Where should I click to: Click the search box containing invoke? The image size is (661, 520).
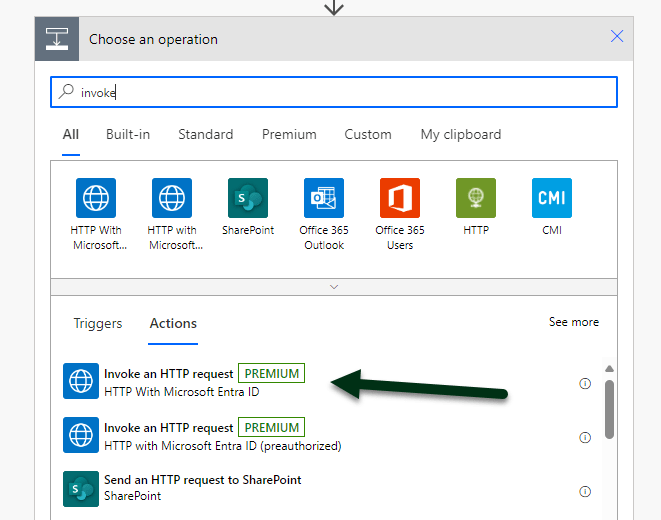(x=334, y=92)
